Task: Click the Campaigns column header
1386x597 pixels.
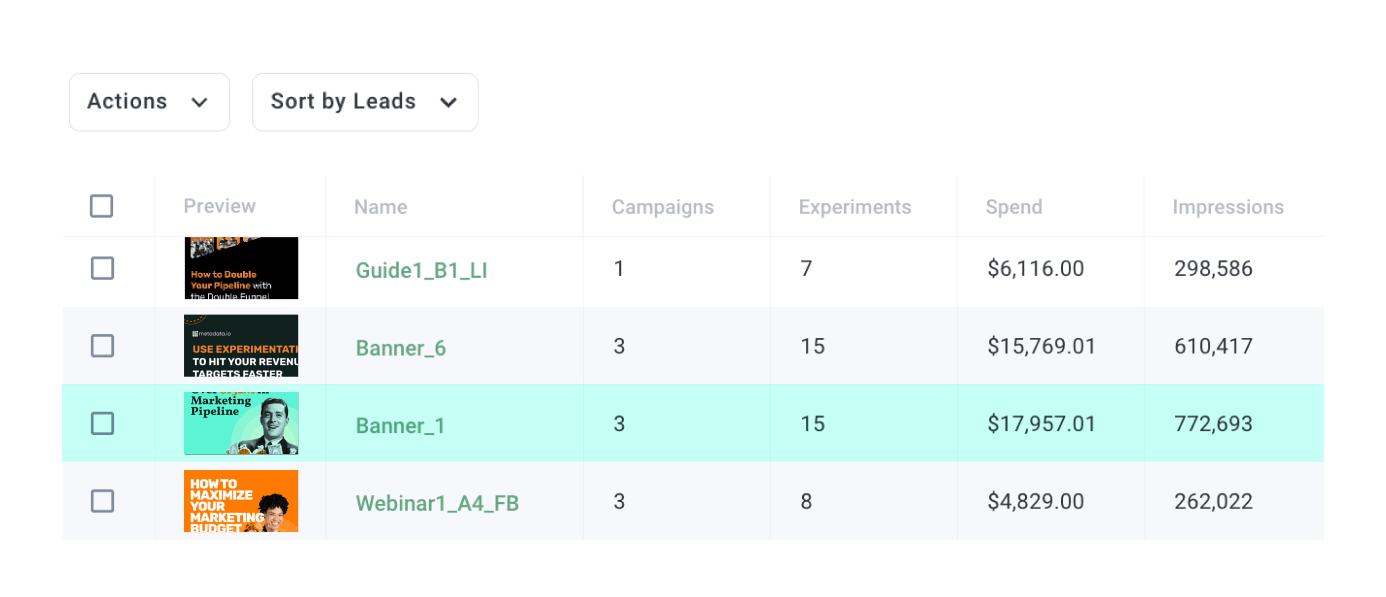Action: (x=662, y=207)
